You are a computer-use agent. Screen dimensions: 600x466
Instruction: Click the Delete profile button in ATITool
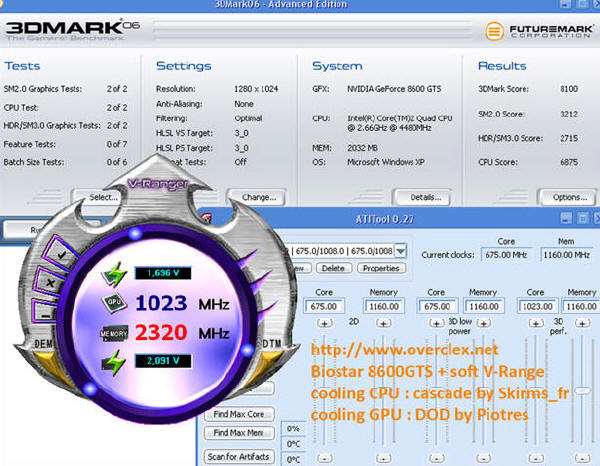333,268
